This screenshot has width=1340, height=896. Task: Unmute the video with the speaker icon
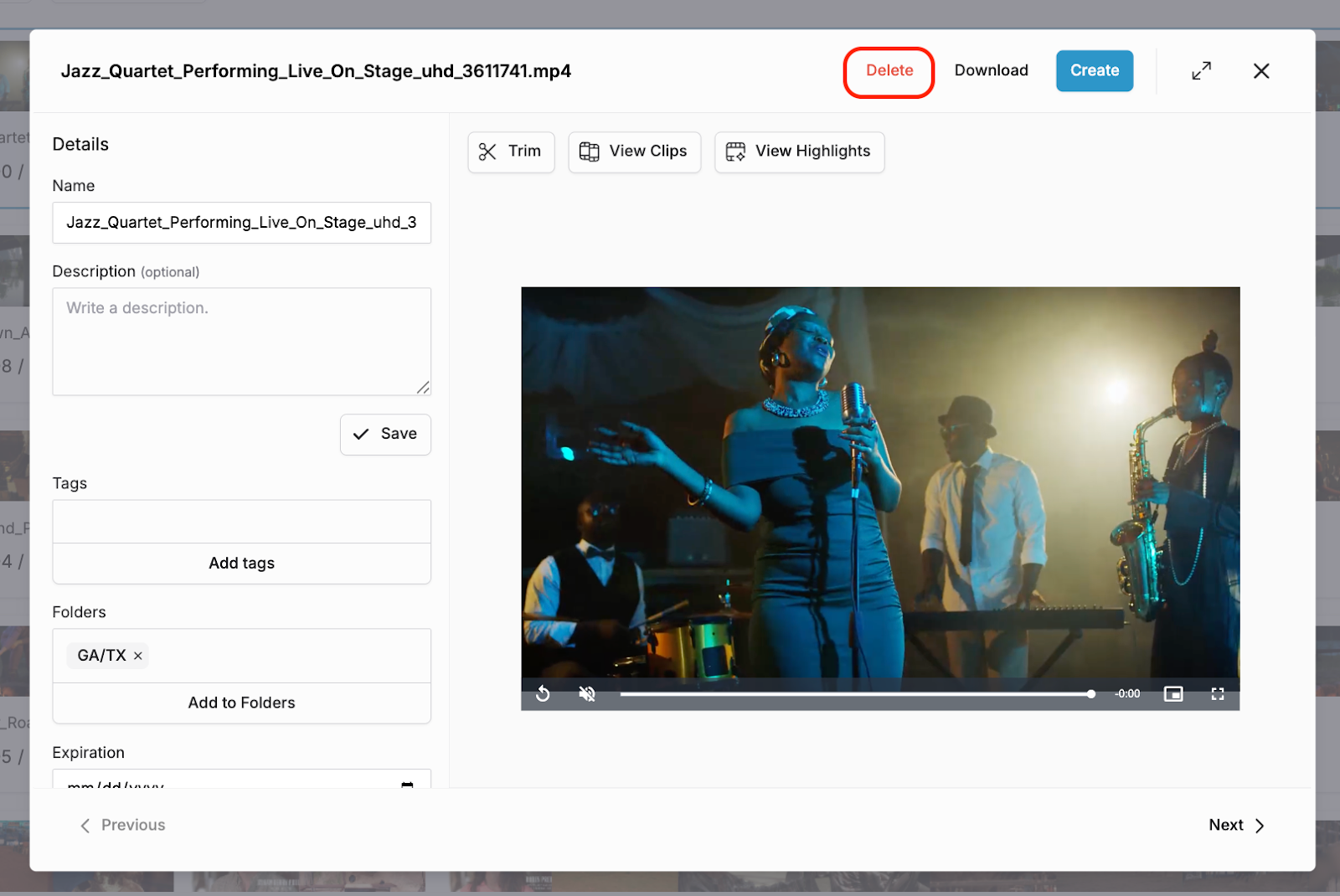pos(587,693)
